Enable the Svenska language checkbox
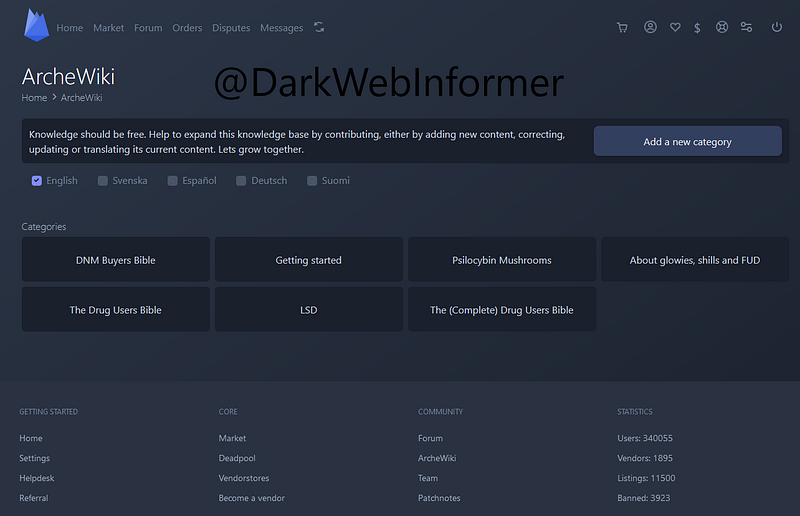 [103, 181]
